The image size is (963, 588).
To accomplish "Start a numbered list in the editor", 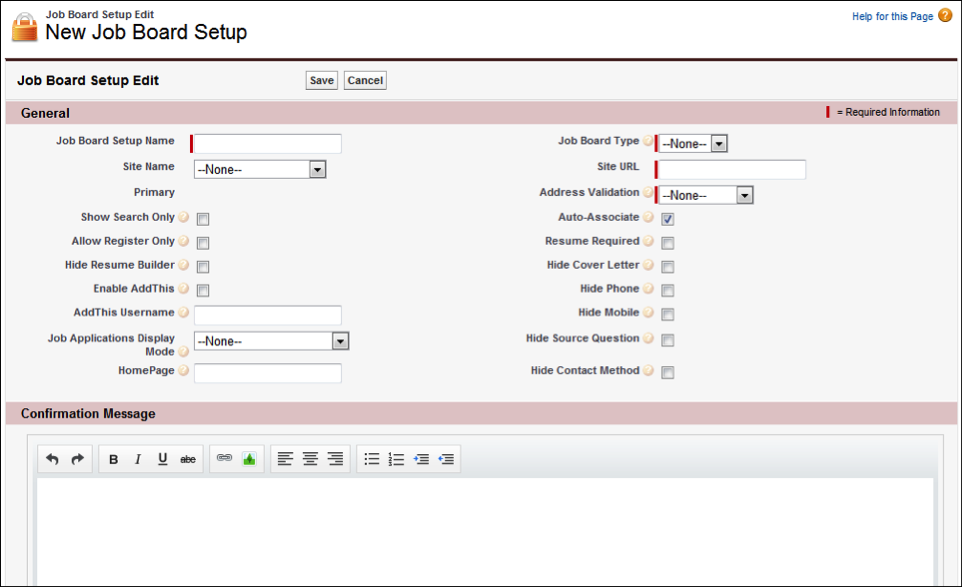I will tap(395, 459).
